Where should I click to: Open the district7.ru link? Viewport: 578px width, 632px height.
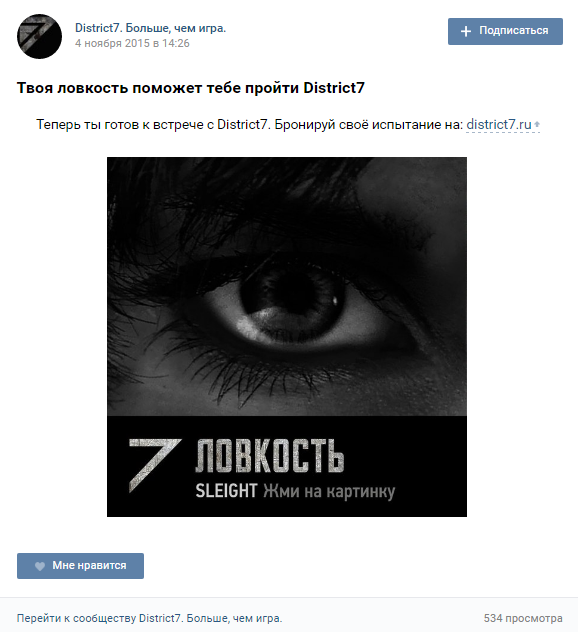499,125
